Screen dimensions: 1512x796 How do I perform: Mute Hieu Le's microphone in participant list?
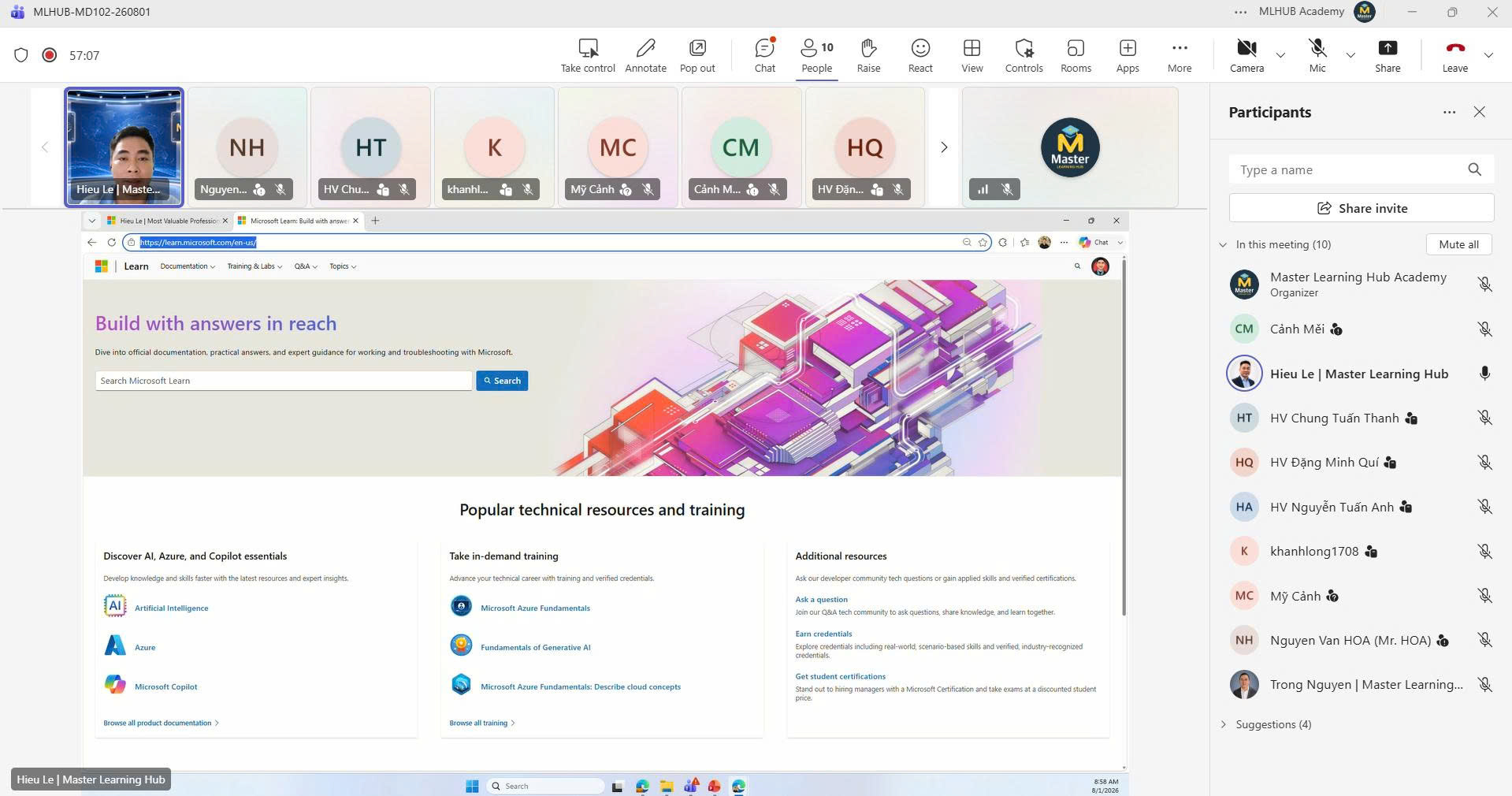pos(1484,374)
